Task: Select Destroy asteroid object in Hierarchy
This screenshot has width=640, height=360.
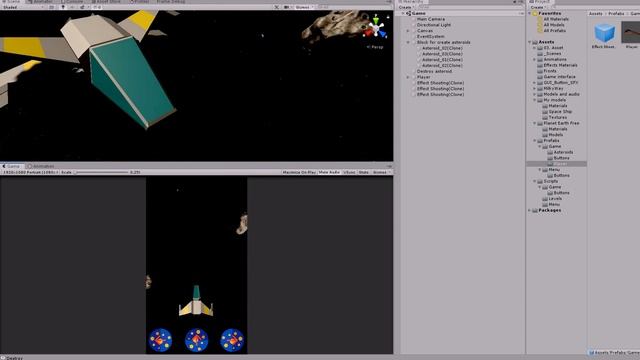Action: coord(434,71)
